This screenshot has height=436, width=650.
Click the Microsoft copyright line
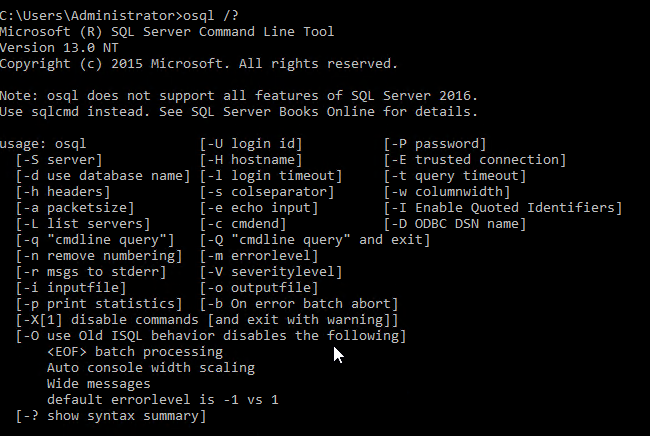click(x=199, y=64)
